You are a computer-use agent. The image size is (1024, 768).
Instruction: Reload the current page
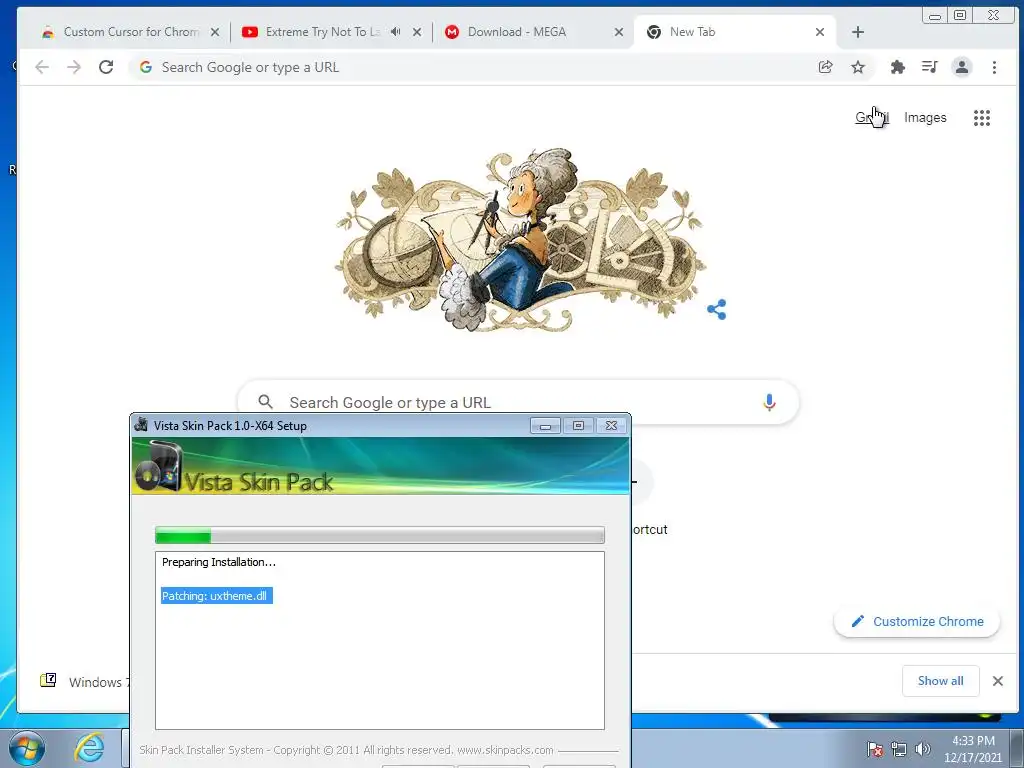(x=106, y=67)
